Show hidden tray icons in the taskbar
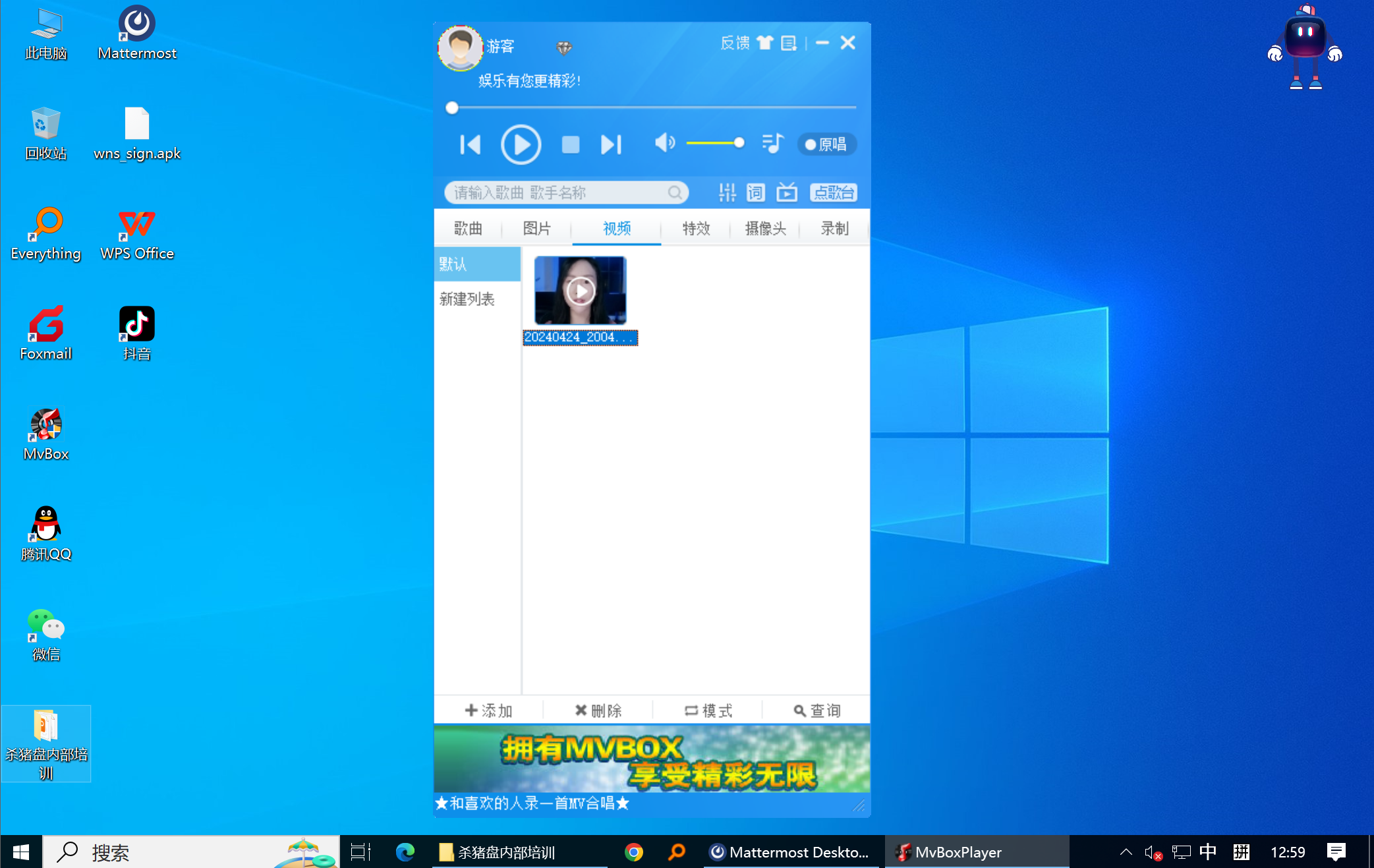The width and height of the screenshot is (1374, 868). [x=1126, y=852]
